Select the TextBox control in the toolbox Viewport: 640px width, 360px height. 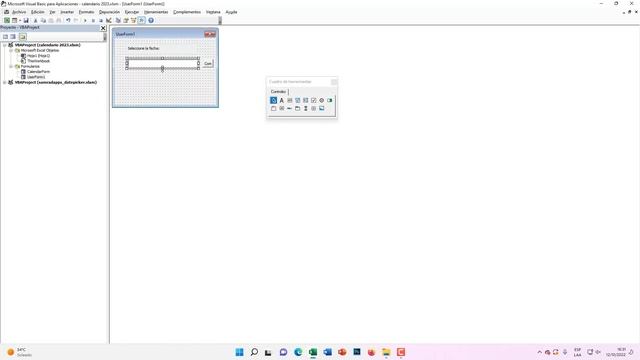(289, 100)
